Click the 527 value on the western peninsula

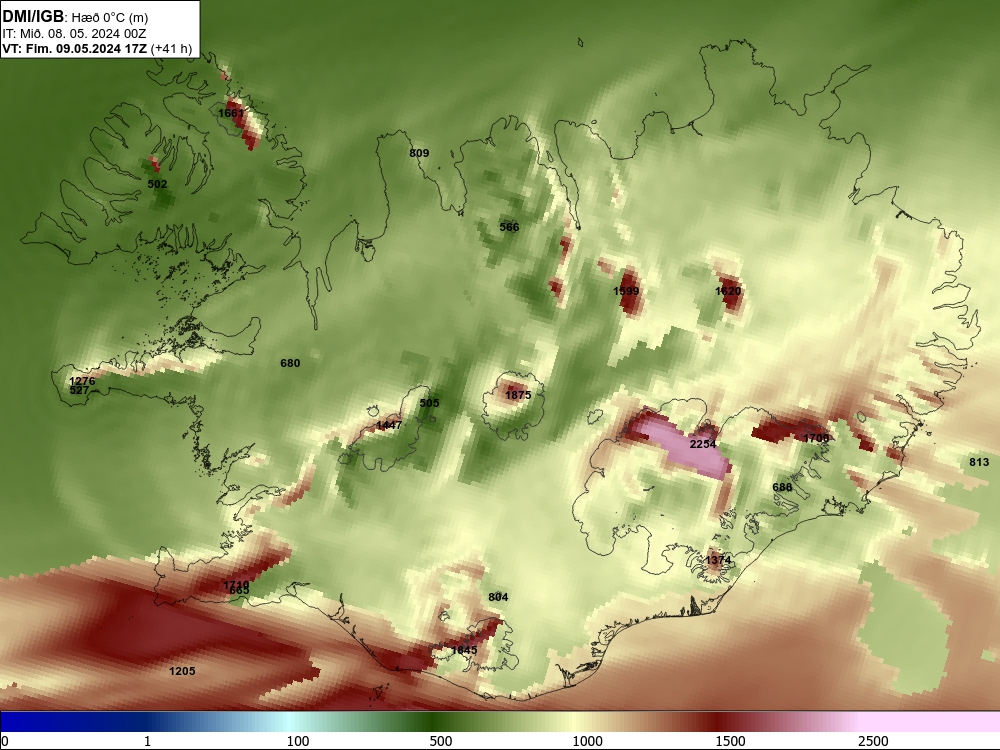coord(79,390)
